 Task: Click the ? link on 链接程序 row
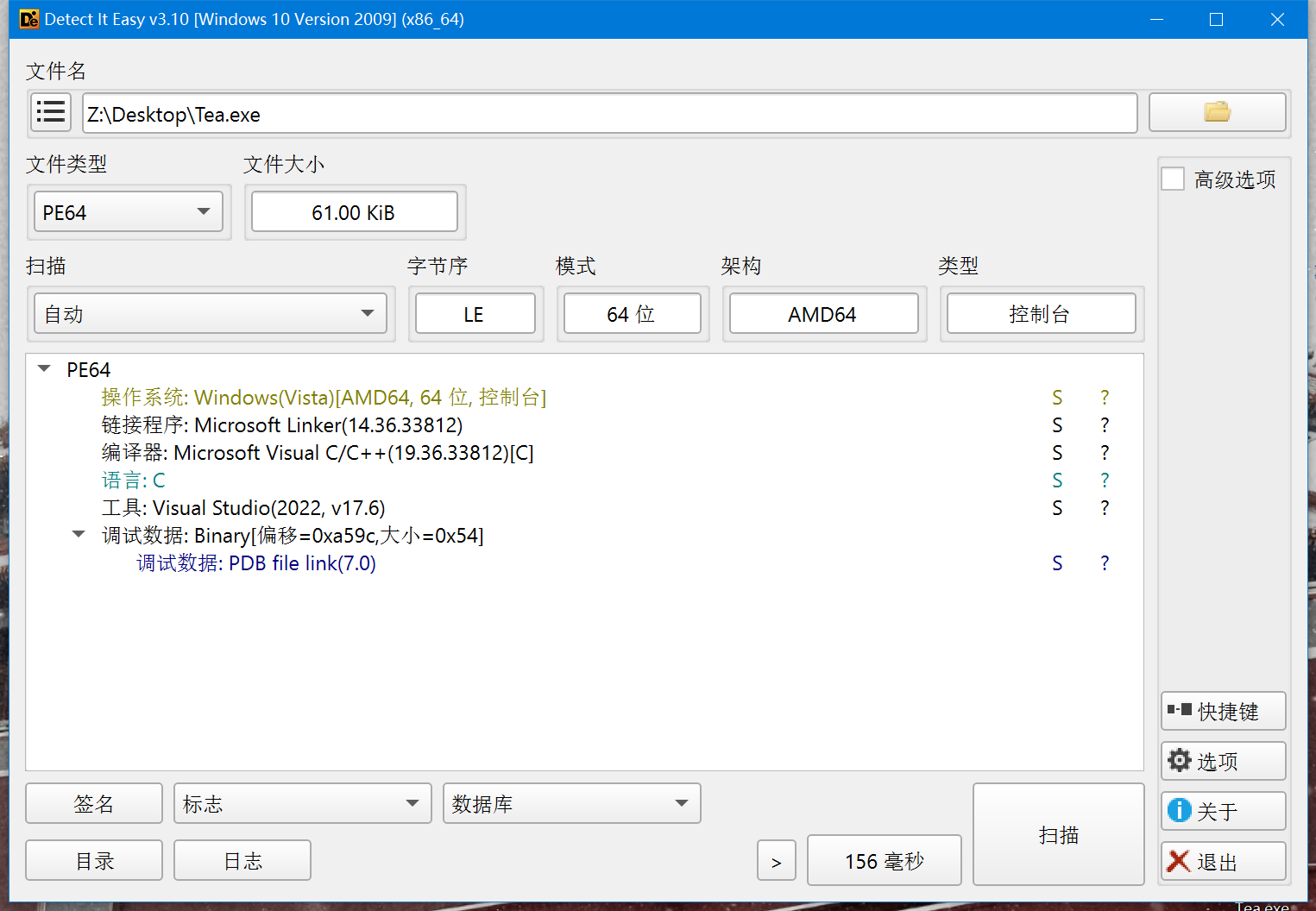(1105, 424)
